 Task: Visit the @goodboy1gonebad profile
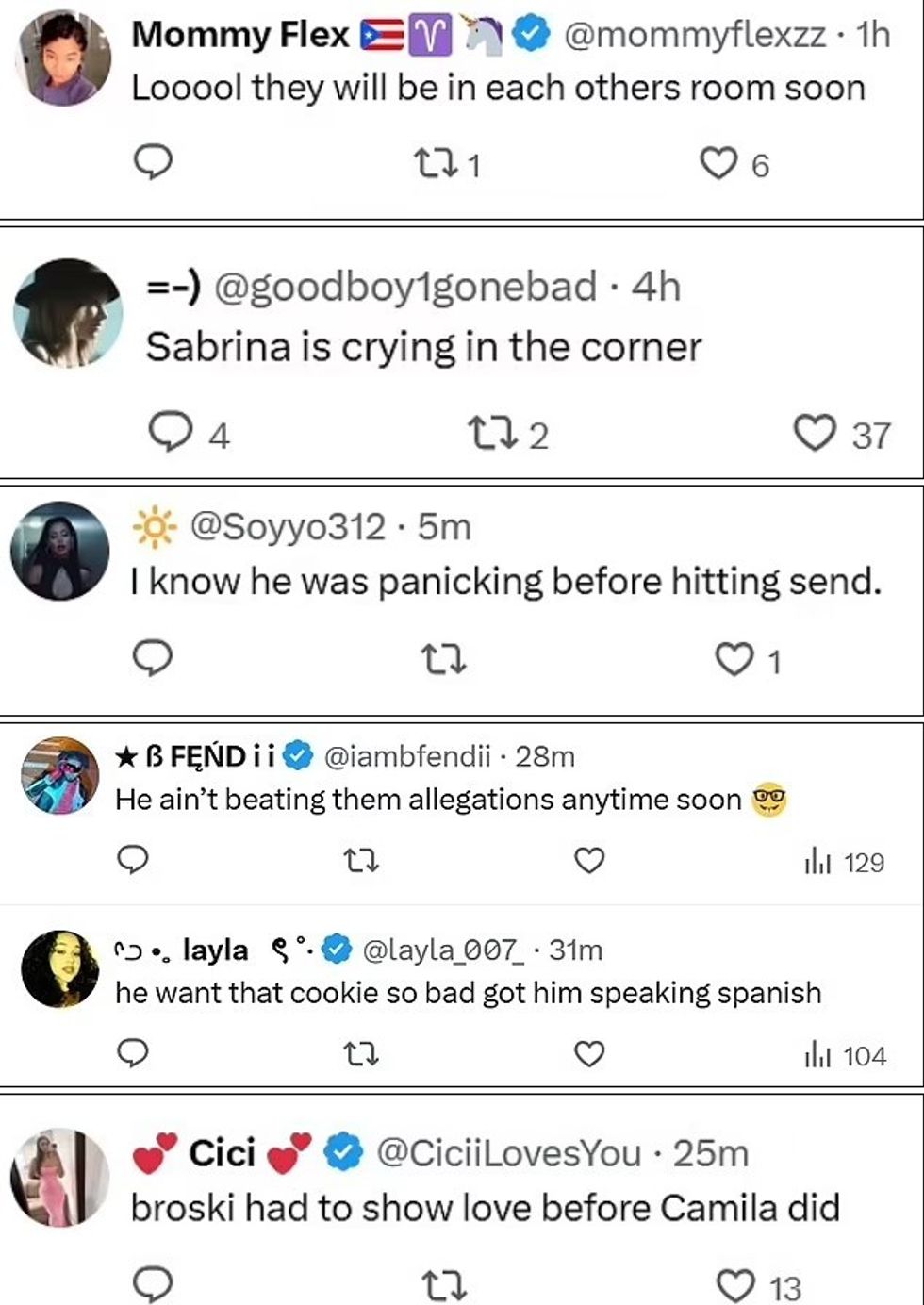pos(405,287)
